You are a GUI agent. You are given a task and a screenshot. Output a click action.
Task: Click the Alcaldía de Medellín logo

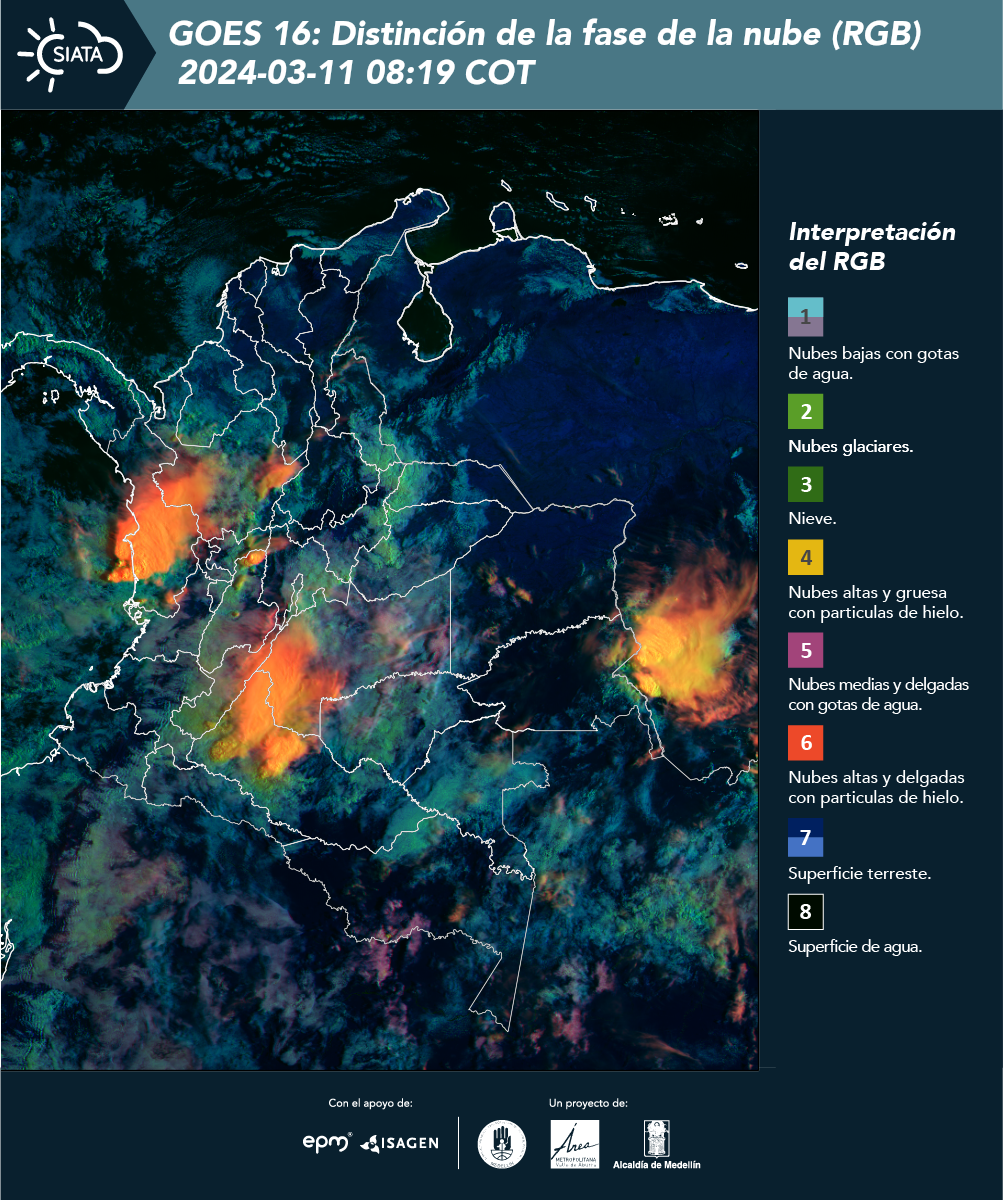click(x=656, y=1145)
